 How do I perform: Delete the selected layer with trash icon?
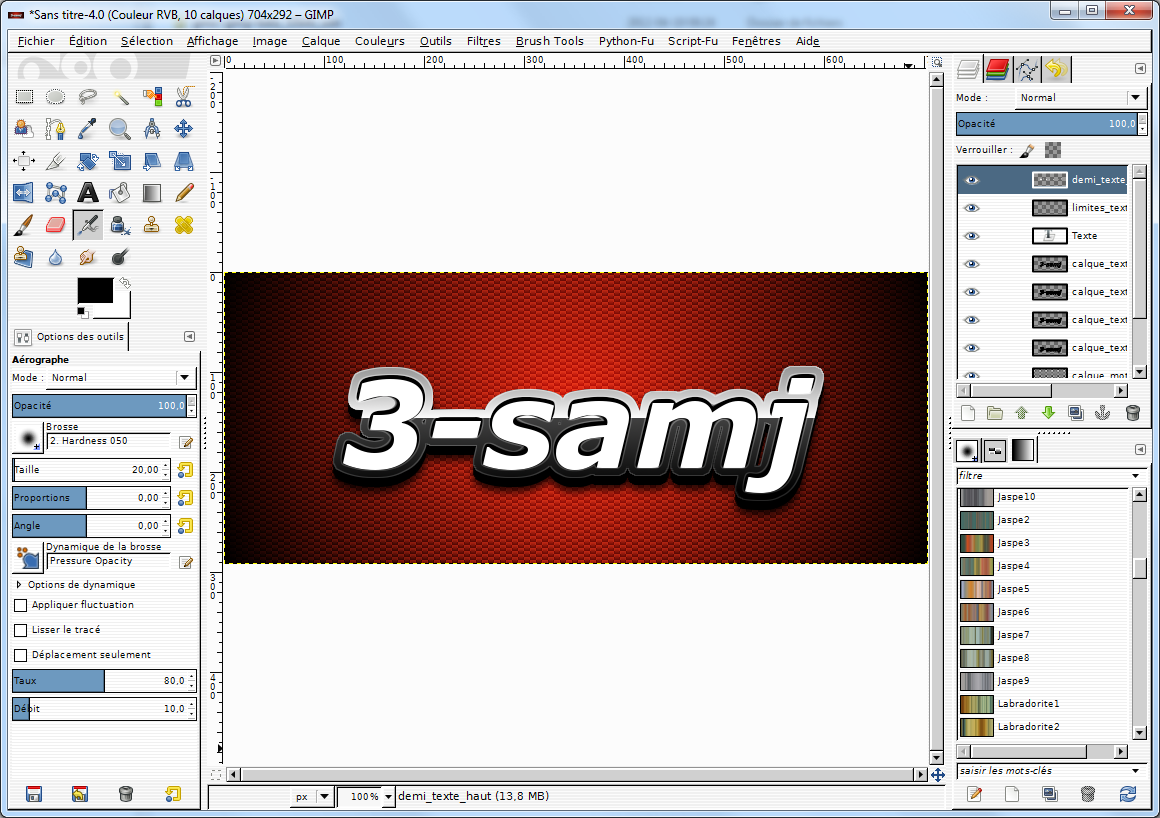coord(1133,413)
